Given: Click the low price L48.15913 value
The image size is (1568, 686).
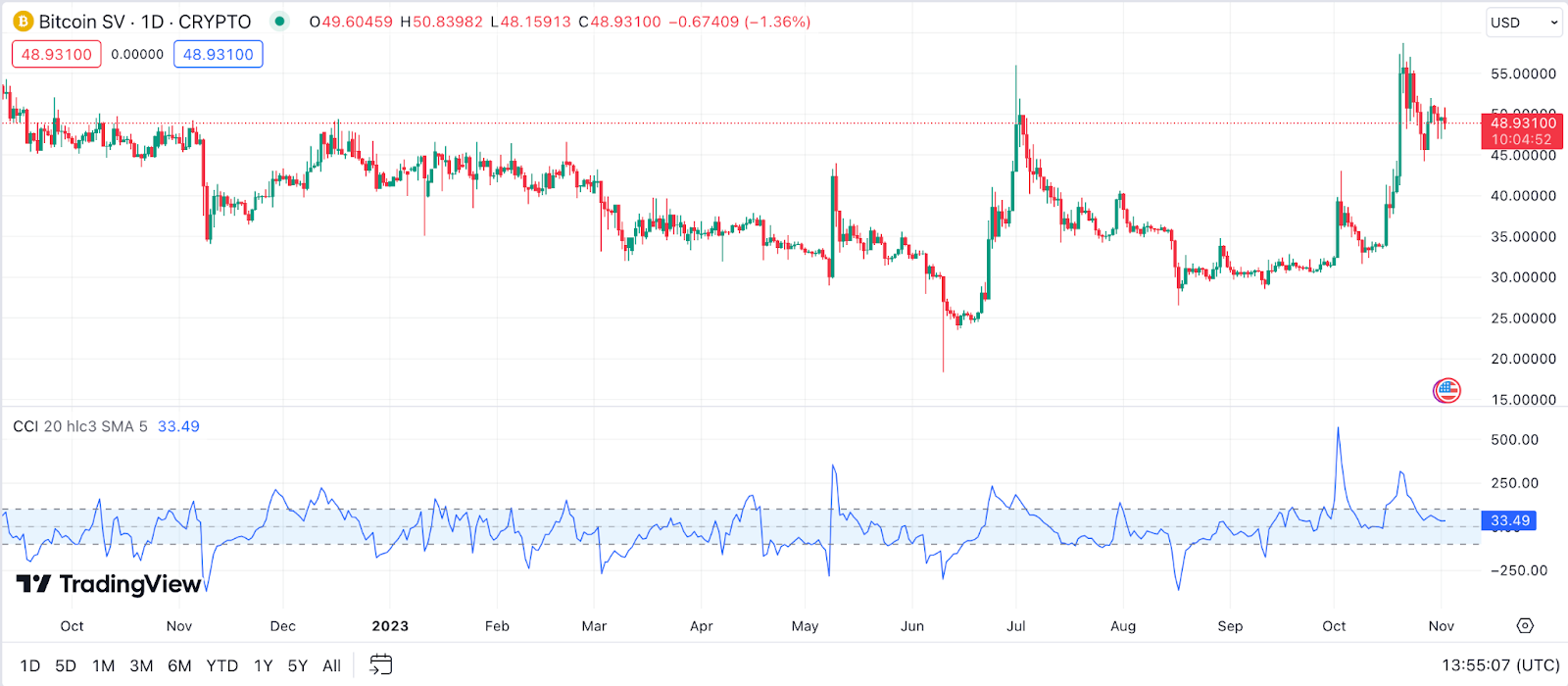Looking at the screenshot, I should pos(530,22).
